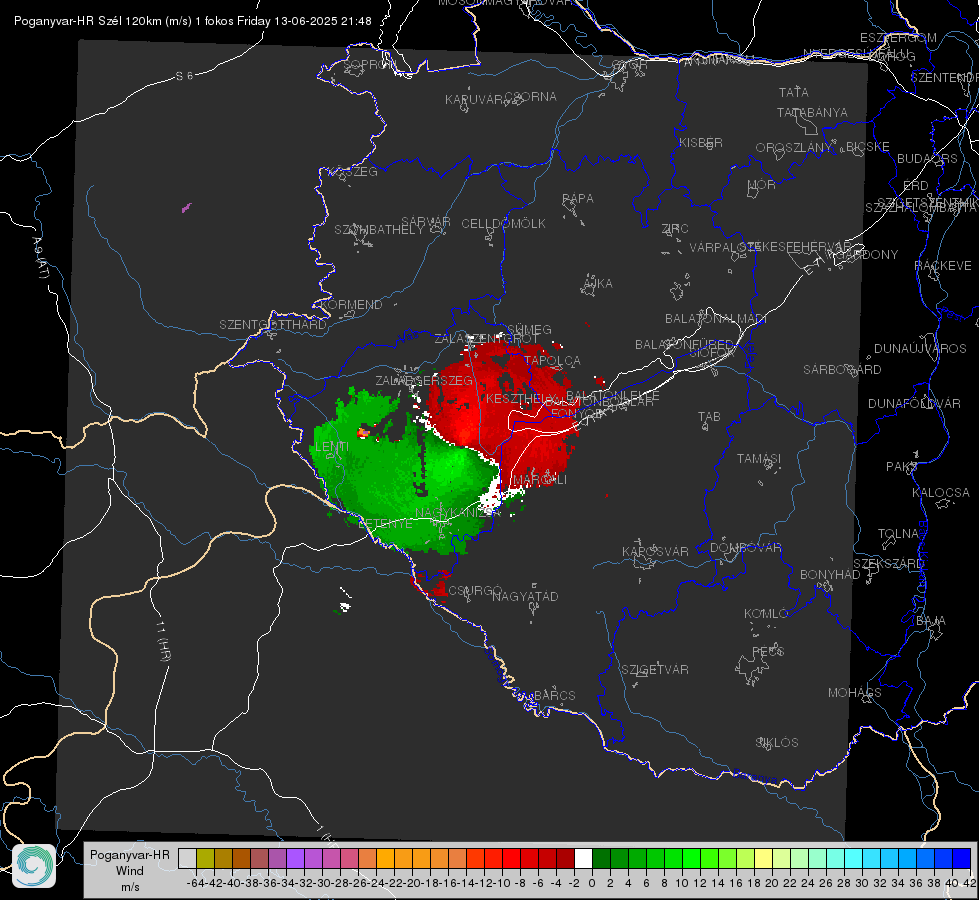Screen dimensions: 979x900
Task: Click the SZENTGOTTHARD town label
Action: 273,325
